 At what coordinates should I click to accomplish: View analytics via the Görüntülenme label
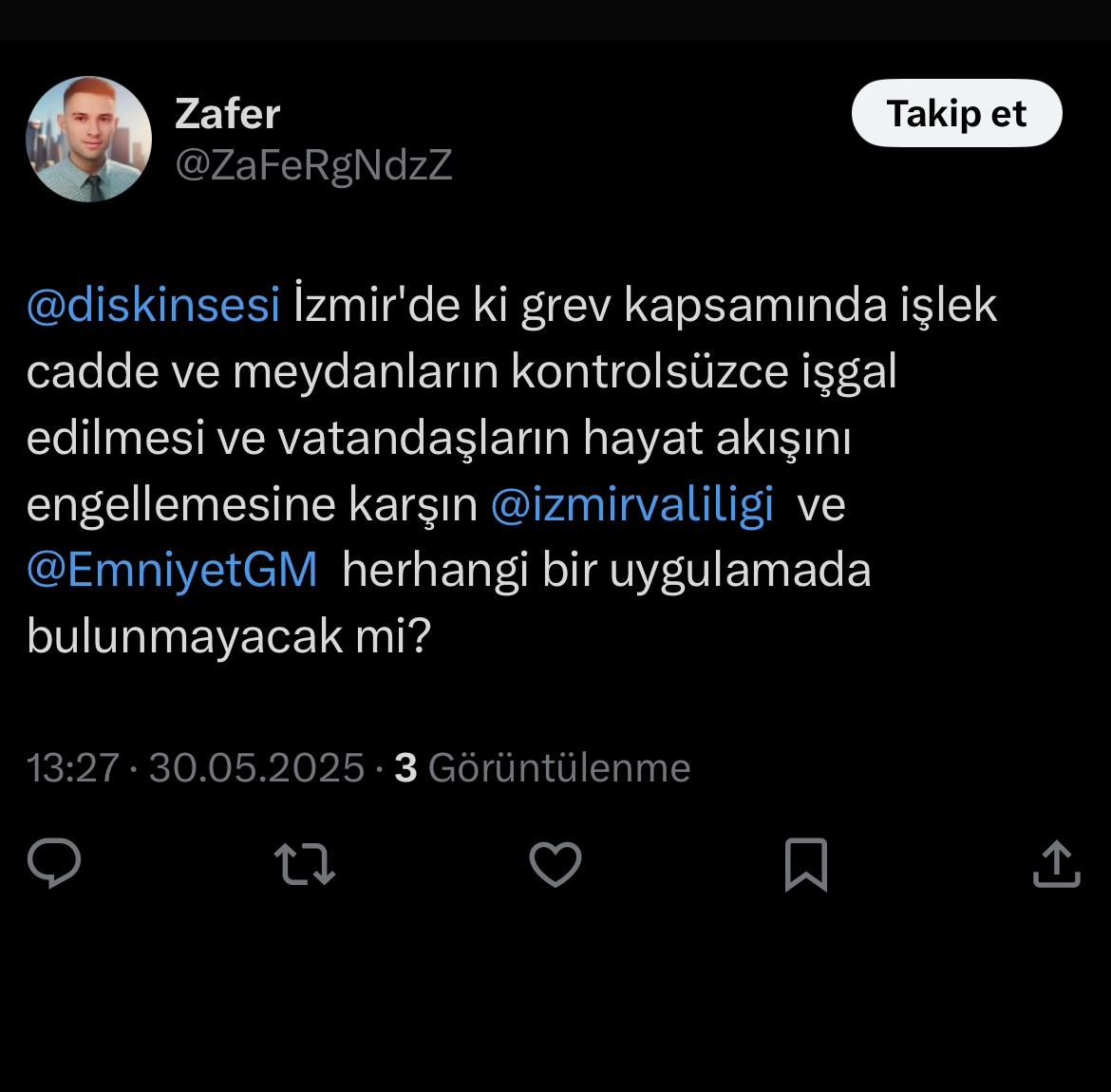click(x=559, y=768)
